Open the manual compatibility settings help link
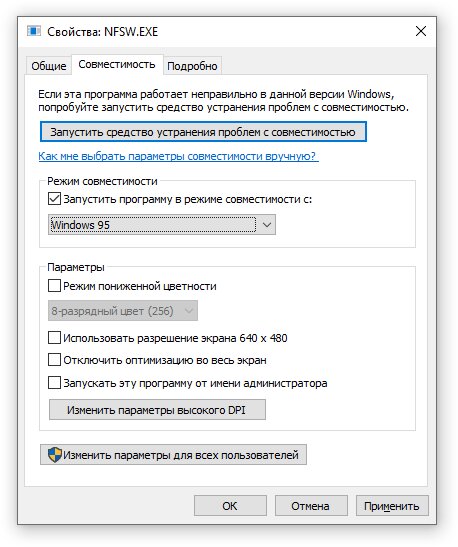The image size is (458, 547). [179, 156]
